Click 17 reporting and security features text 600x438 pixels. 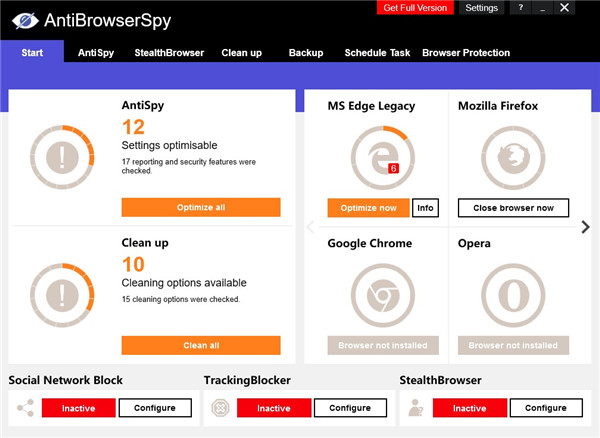(x=189, y=166)
